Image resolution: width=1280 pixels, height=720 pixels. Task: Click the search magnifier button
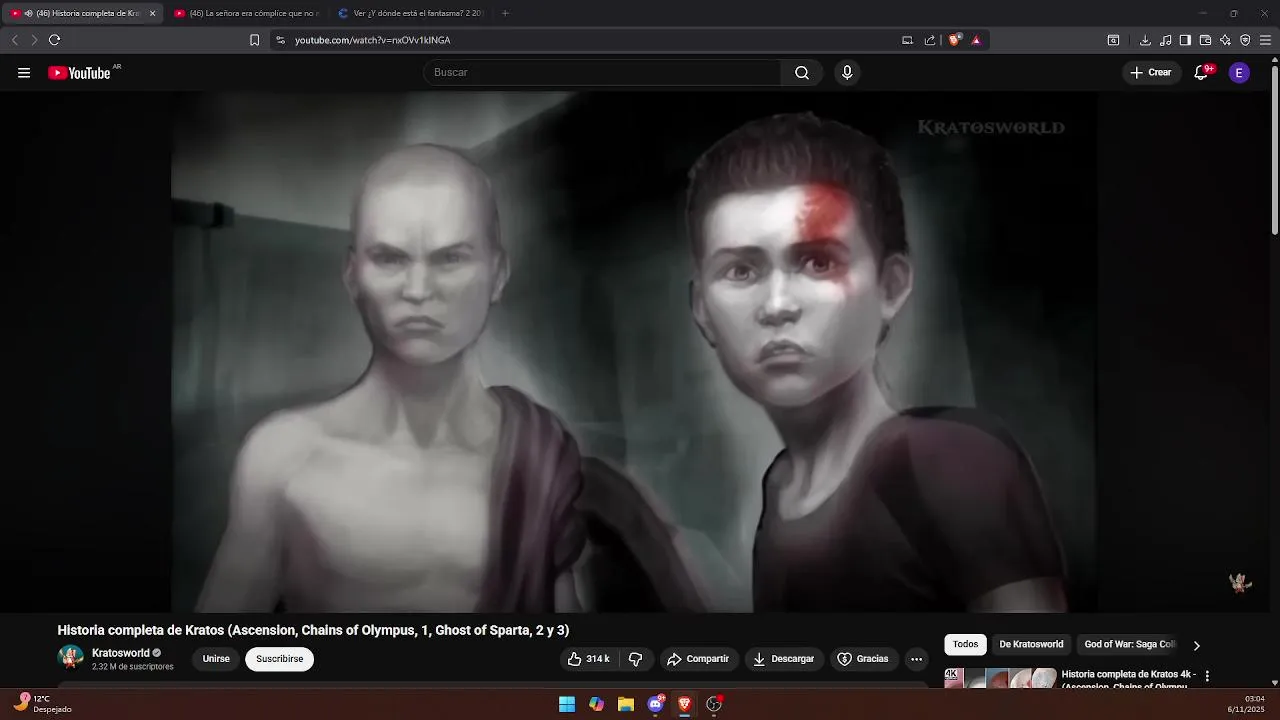coord(802,73)
